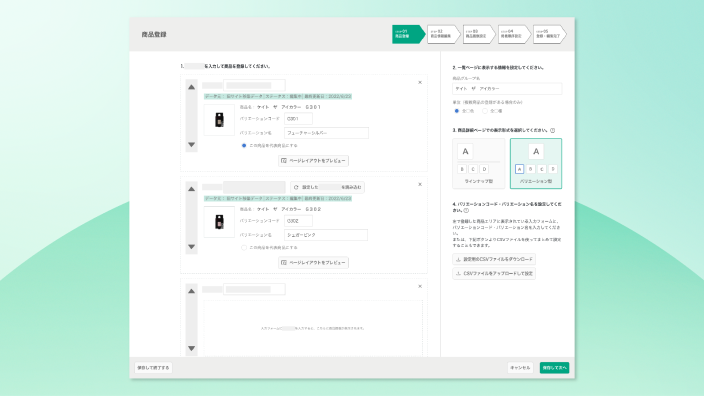Edit the variation name field フューチャーシルバー
The width and height of the screenshot is (704, 396).
[x=326, y=133]
